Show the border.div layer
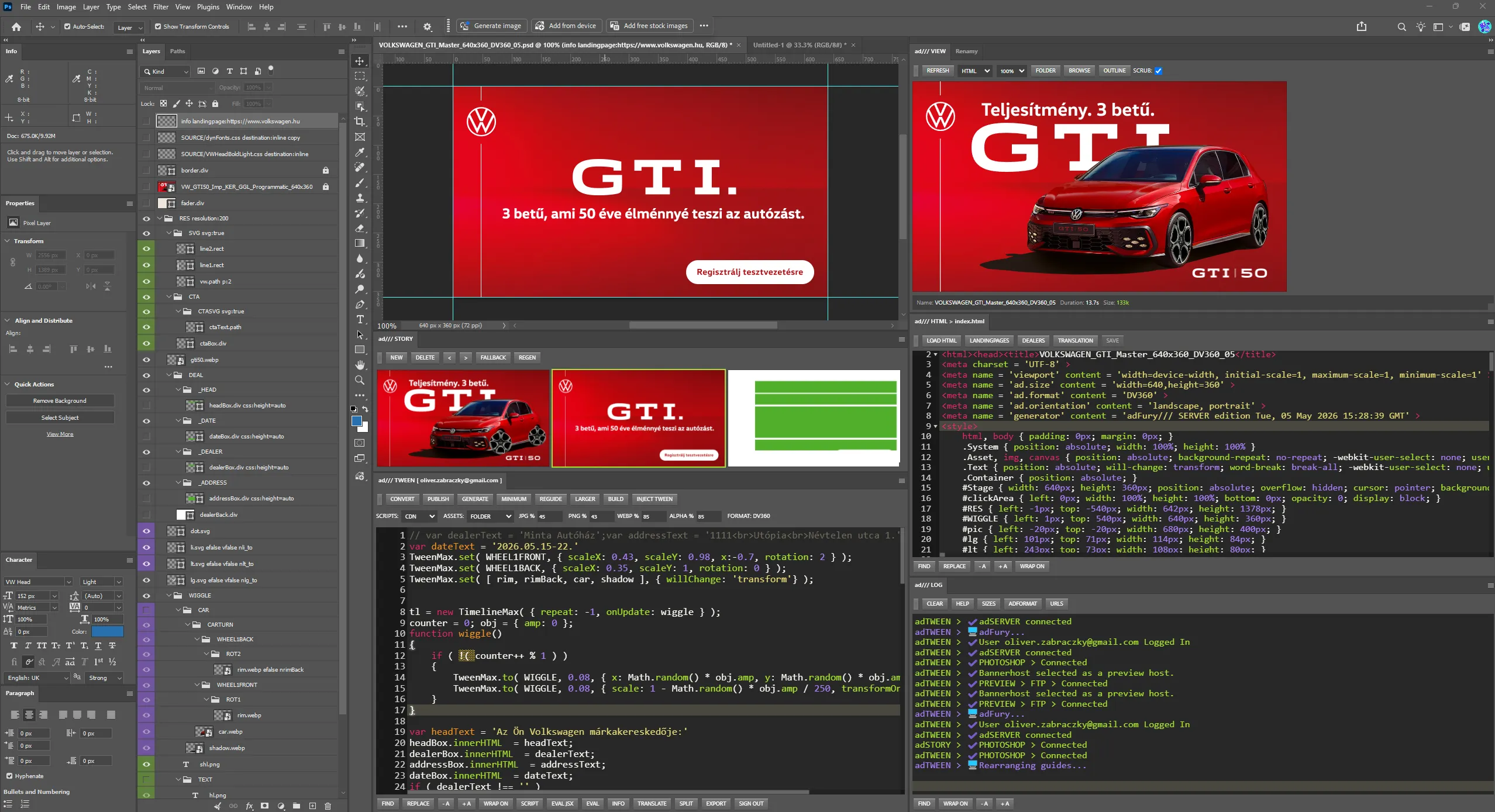This screenshot has height=812, width=1495. [146, 170]
